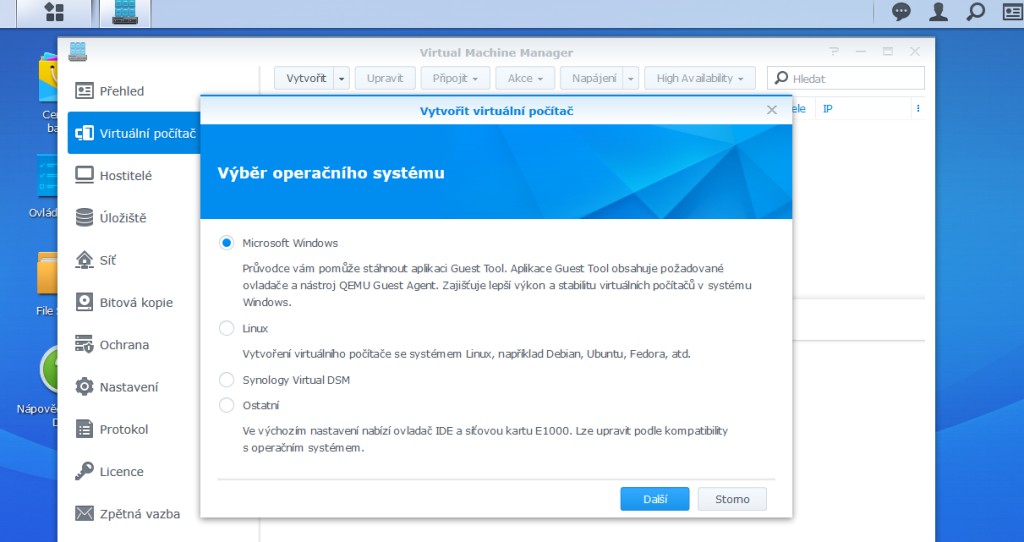Open the table column options dots
Screen dimensions: 1024x542
pyautogui.click(x=918, y=109)
